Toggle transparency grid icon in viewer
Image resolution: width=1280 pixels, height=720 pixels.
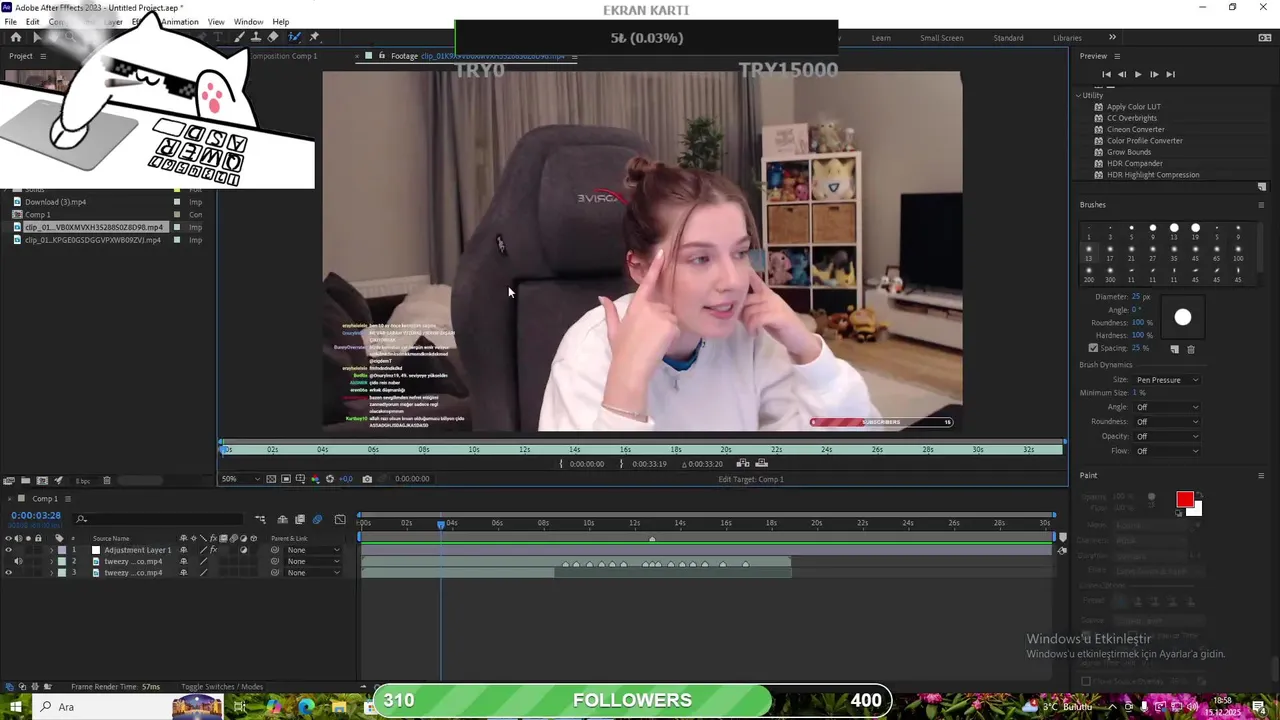point(271,479)
